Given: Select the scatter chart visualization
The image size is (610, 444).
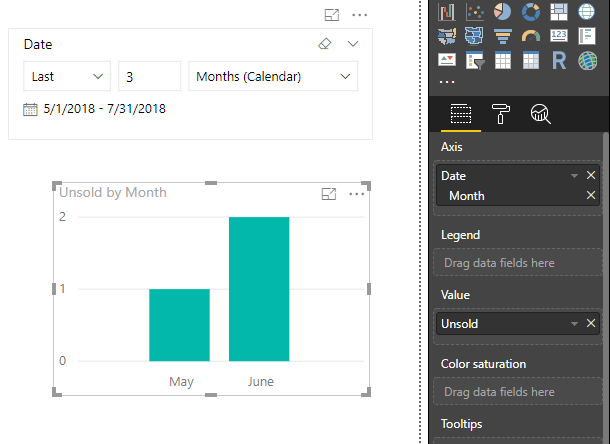Looking at the screenshot, I should click(x=475, y=12).
